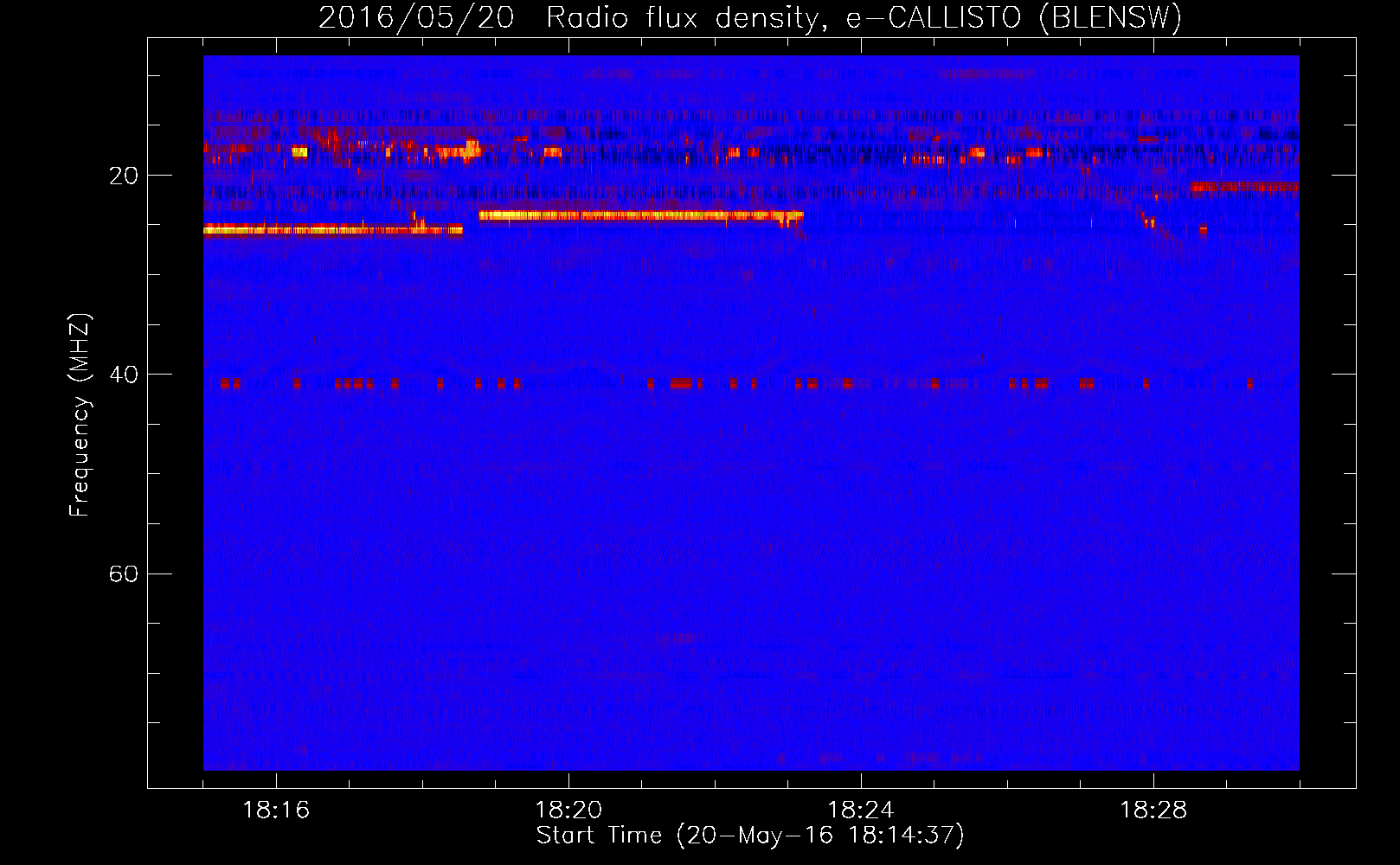The width and height of the screenshot is (1400, 865).
Task: Click the "18:16" time tick label
Action: tap(276, 810)
